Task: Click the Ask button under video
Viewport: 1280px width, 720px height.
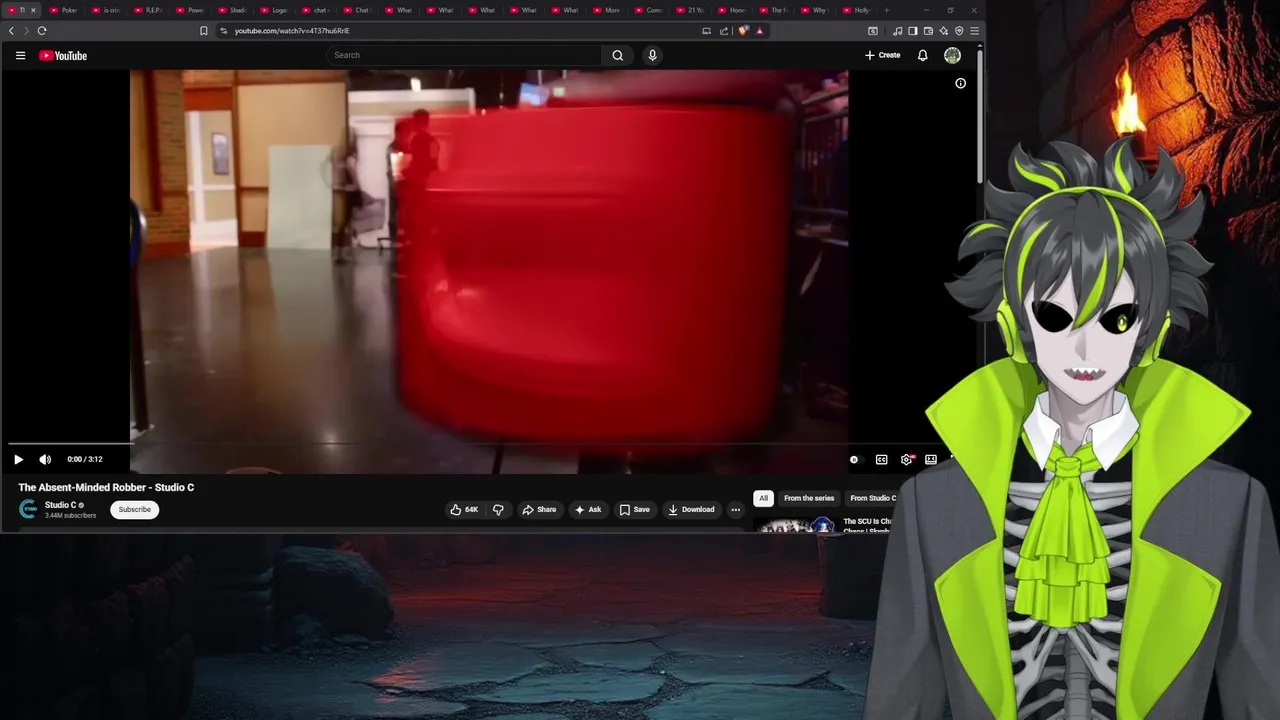Action: pos(588,509)
